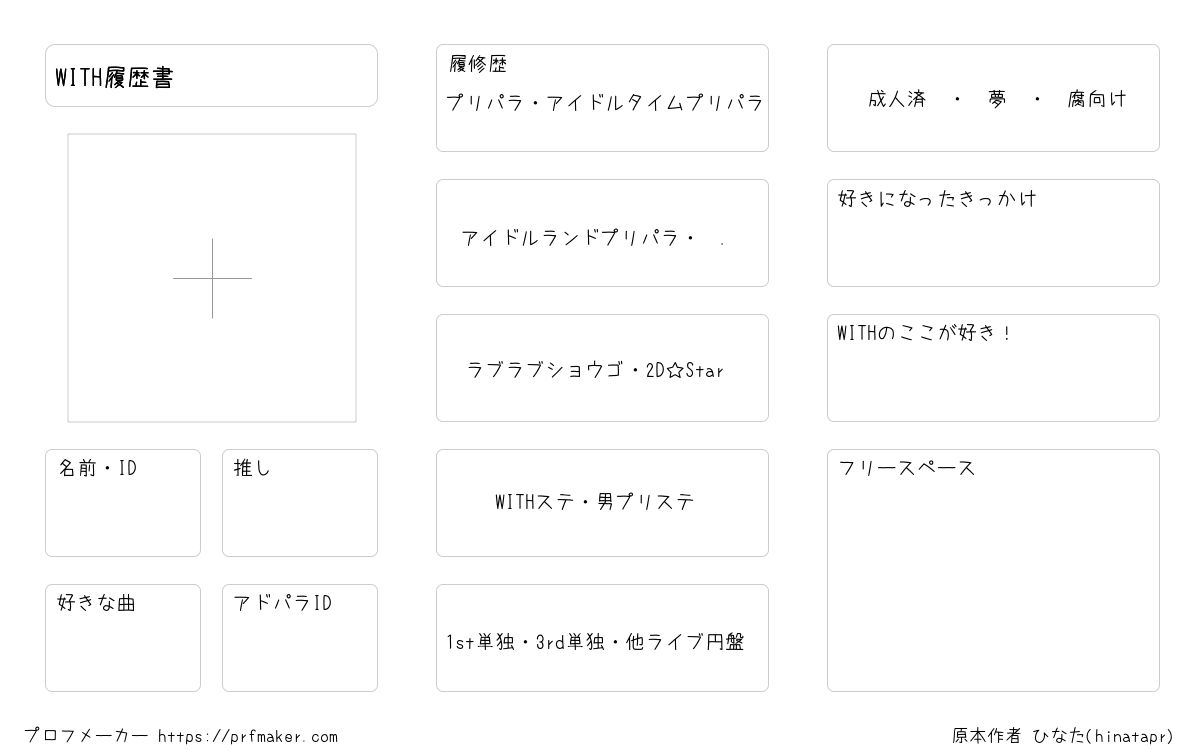Click the 履修歴 heading label
Viewport: 1200px width, 750px height.
point(478,65)
